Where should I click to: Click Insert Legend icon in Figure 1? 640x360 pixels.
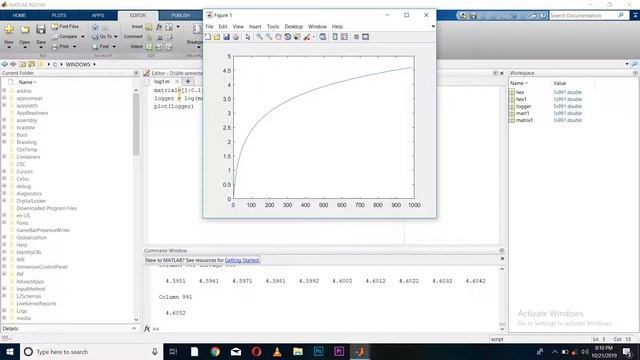click(344, 37)
